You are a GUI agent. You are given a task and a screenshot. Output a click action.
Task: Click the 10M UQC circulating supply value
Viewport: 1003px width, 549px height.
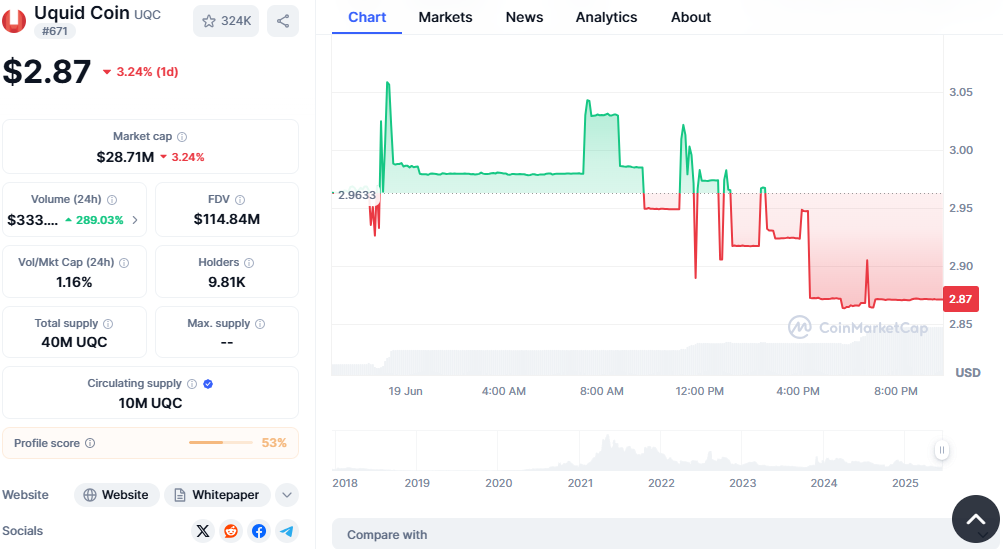[150, 403]
